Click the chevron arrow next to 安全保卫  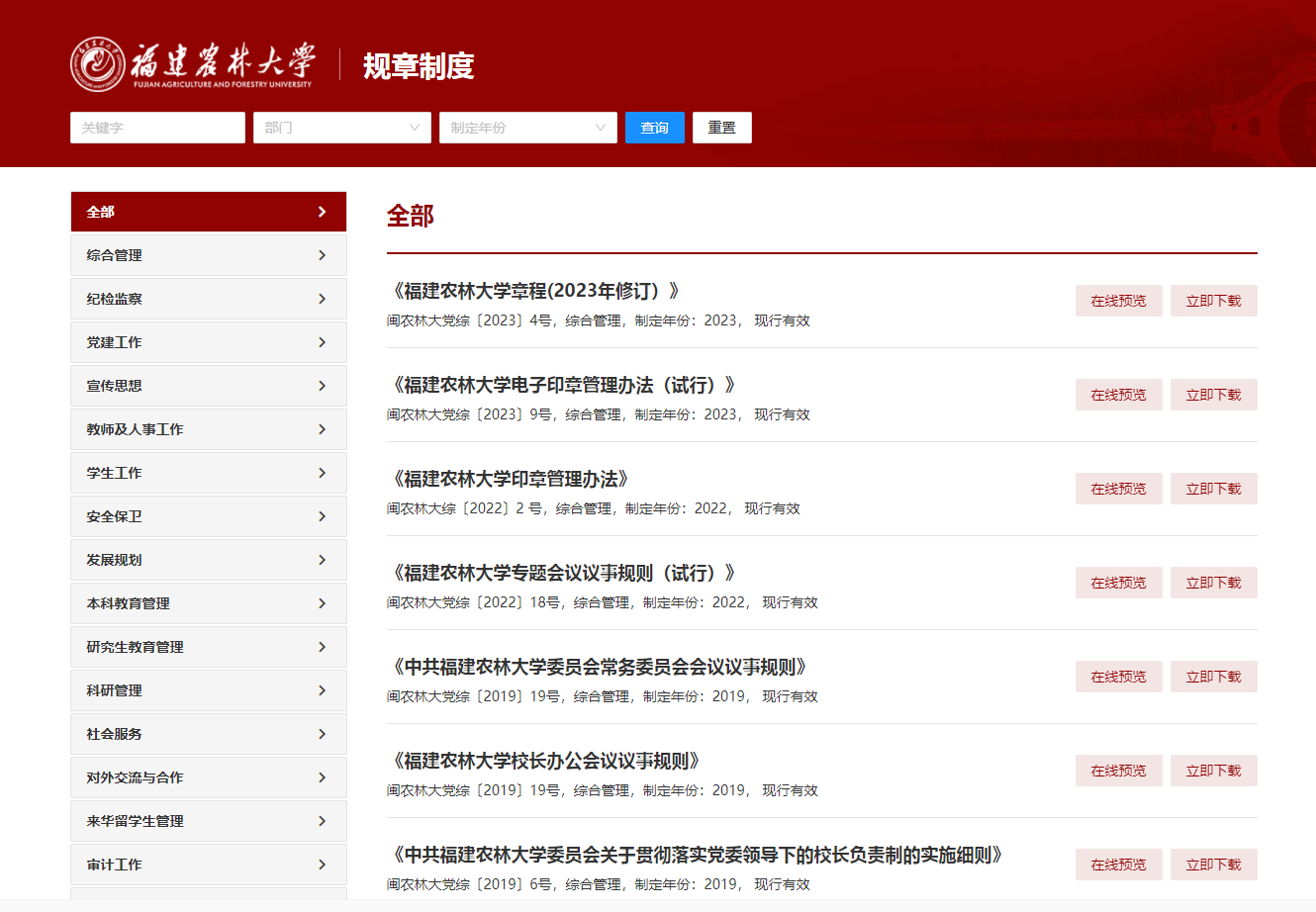pos(322,516)
